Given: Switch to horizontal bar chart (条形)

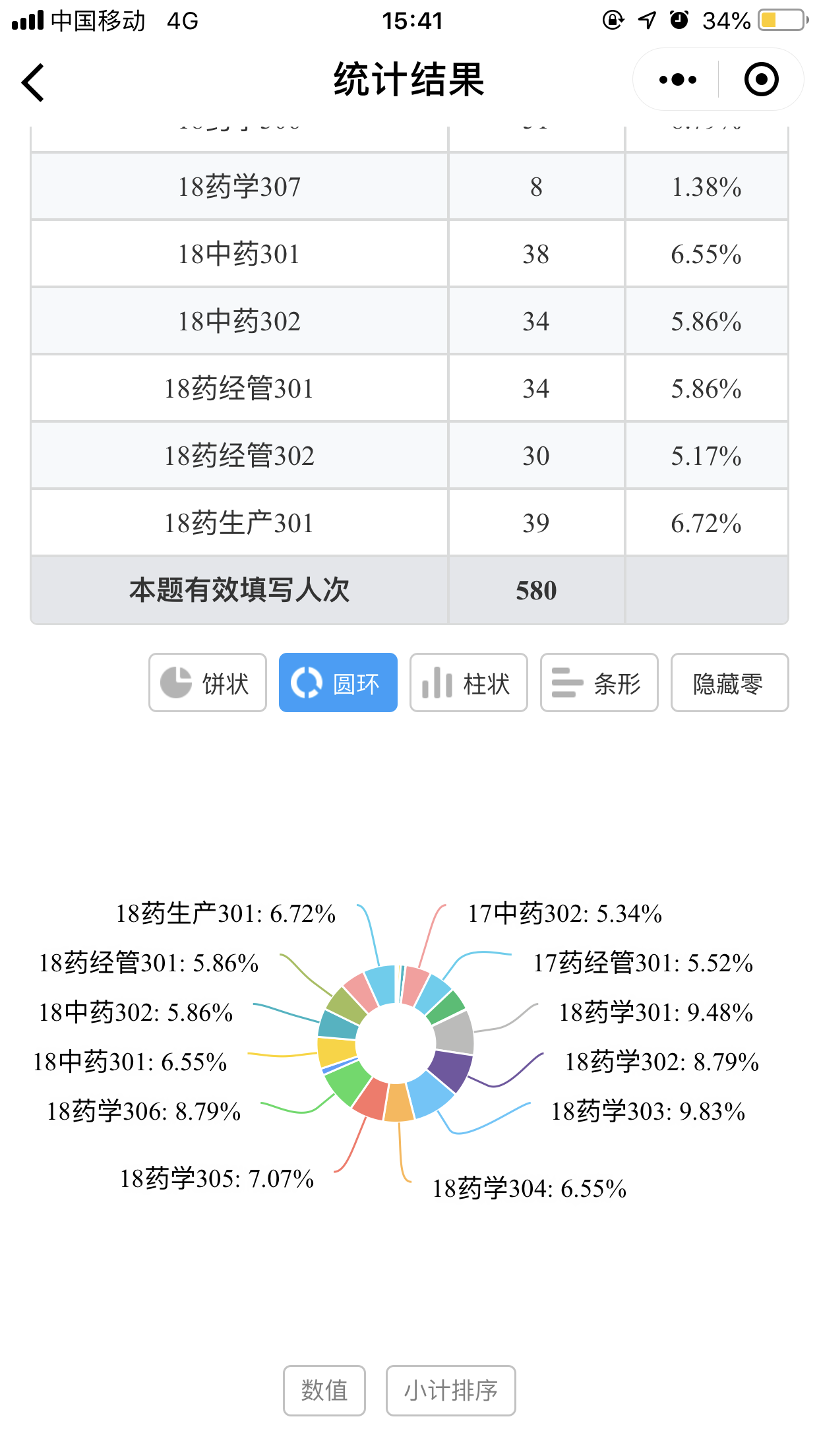Looking at the screenshot, I should pos(599,682).
